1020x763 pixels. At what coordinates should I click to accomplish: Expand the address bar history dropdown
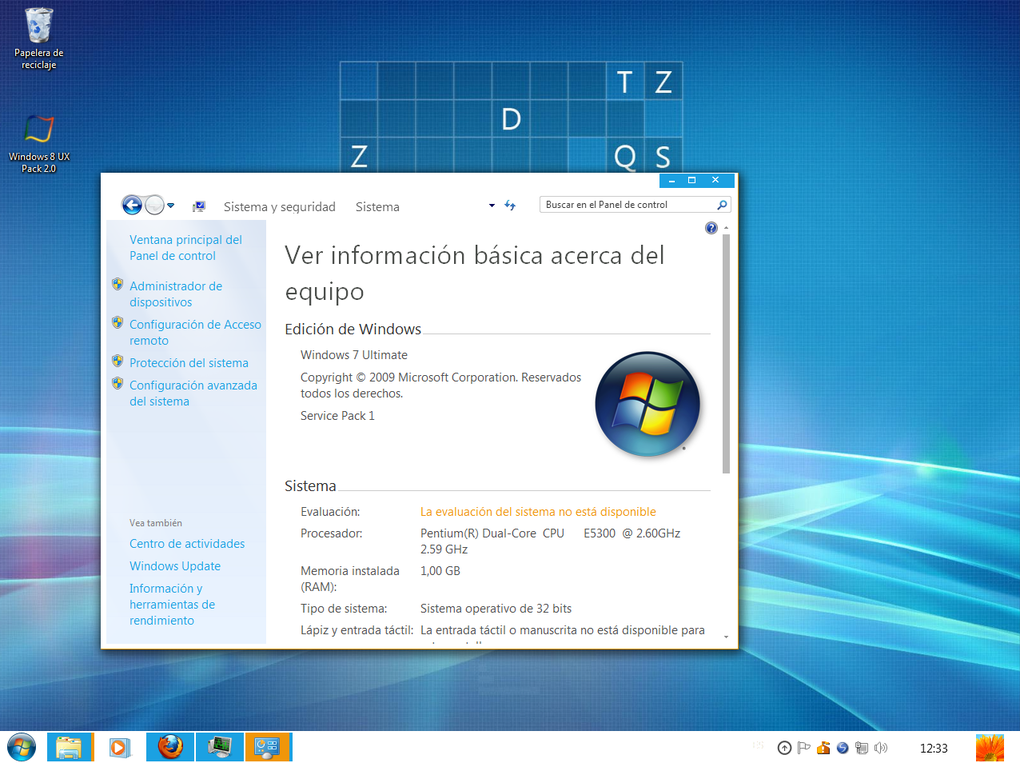pyautogui.click(x=492, y=206)
